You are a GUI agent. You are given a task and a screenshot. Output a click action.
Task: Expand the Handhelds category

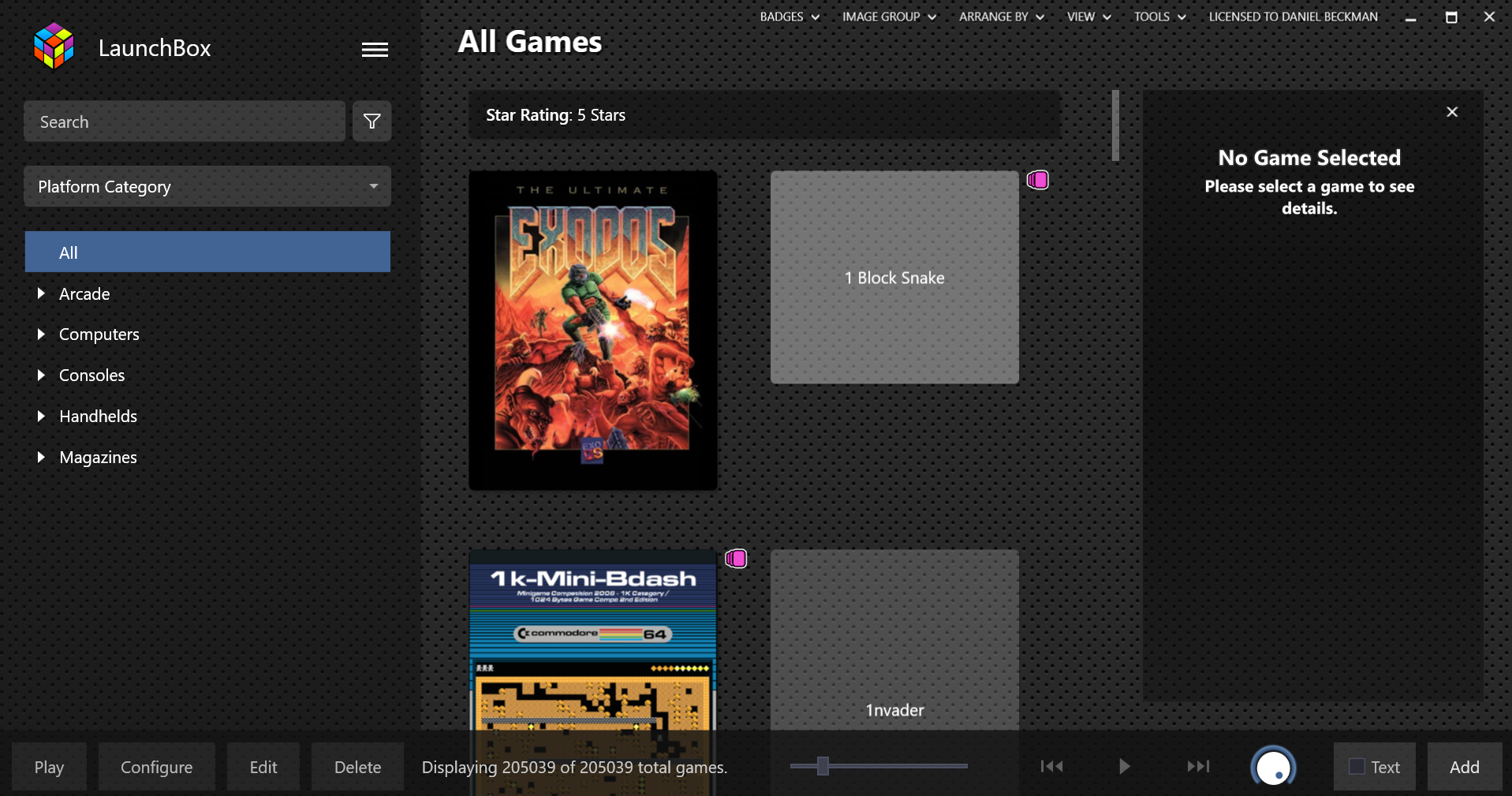click(41, 417)
